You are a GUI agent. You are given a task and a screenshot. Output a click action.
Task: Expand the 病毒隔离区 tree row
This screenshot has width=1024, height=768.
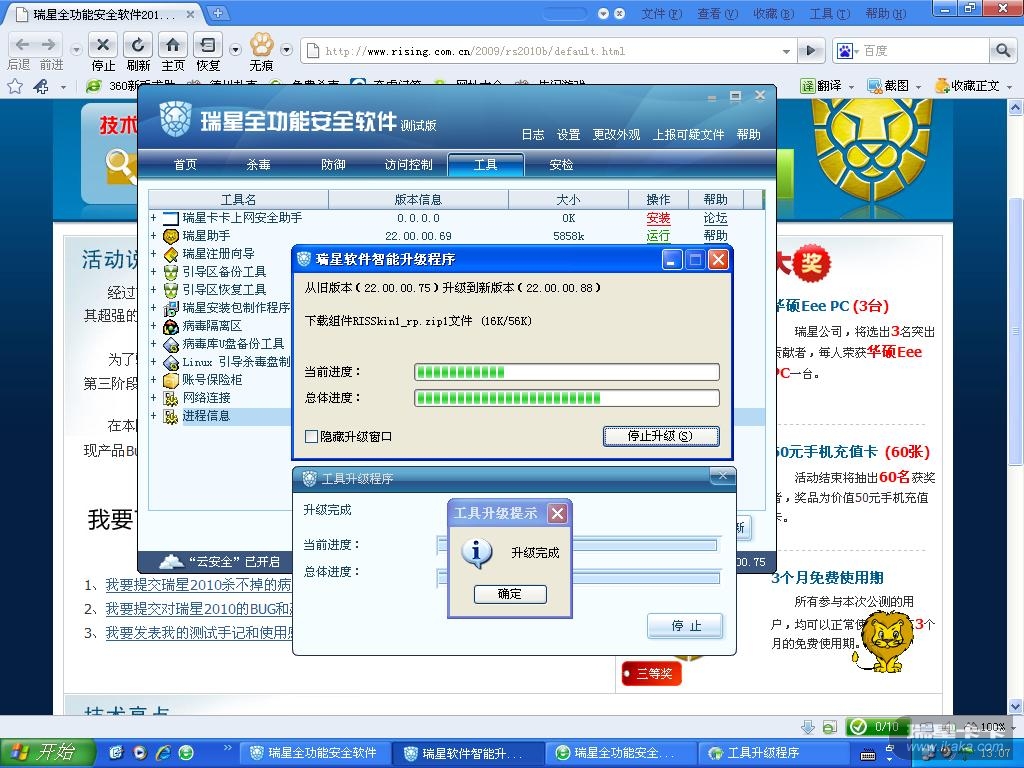pyautogui.click(x=153, y=326)
